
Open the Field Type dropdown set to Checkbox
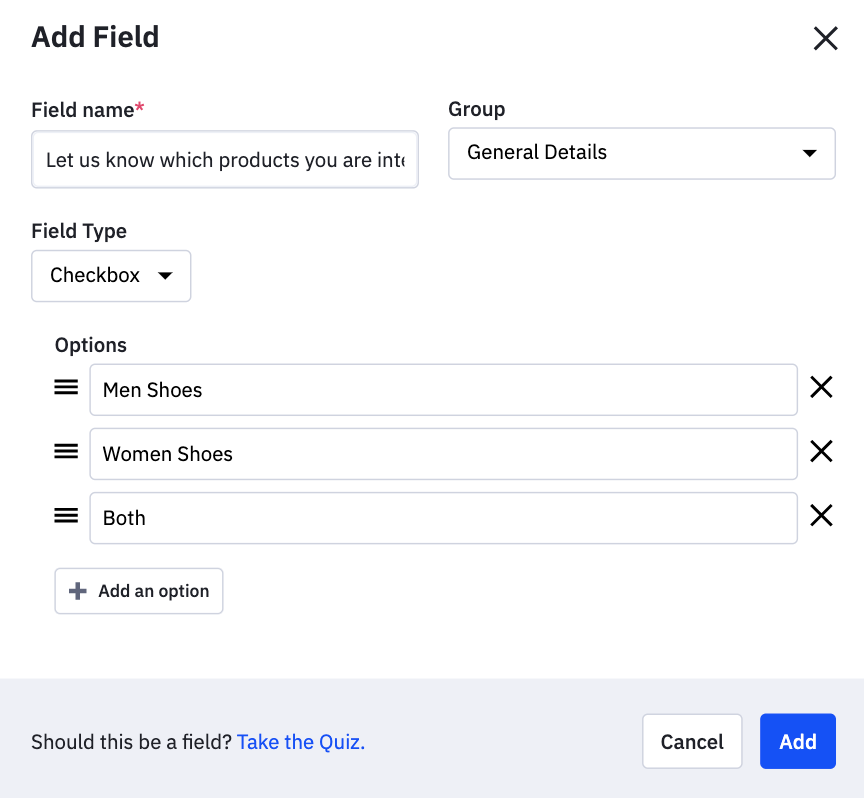(x=110, y=275)
